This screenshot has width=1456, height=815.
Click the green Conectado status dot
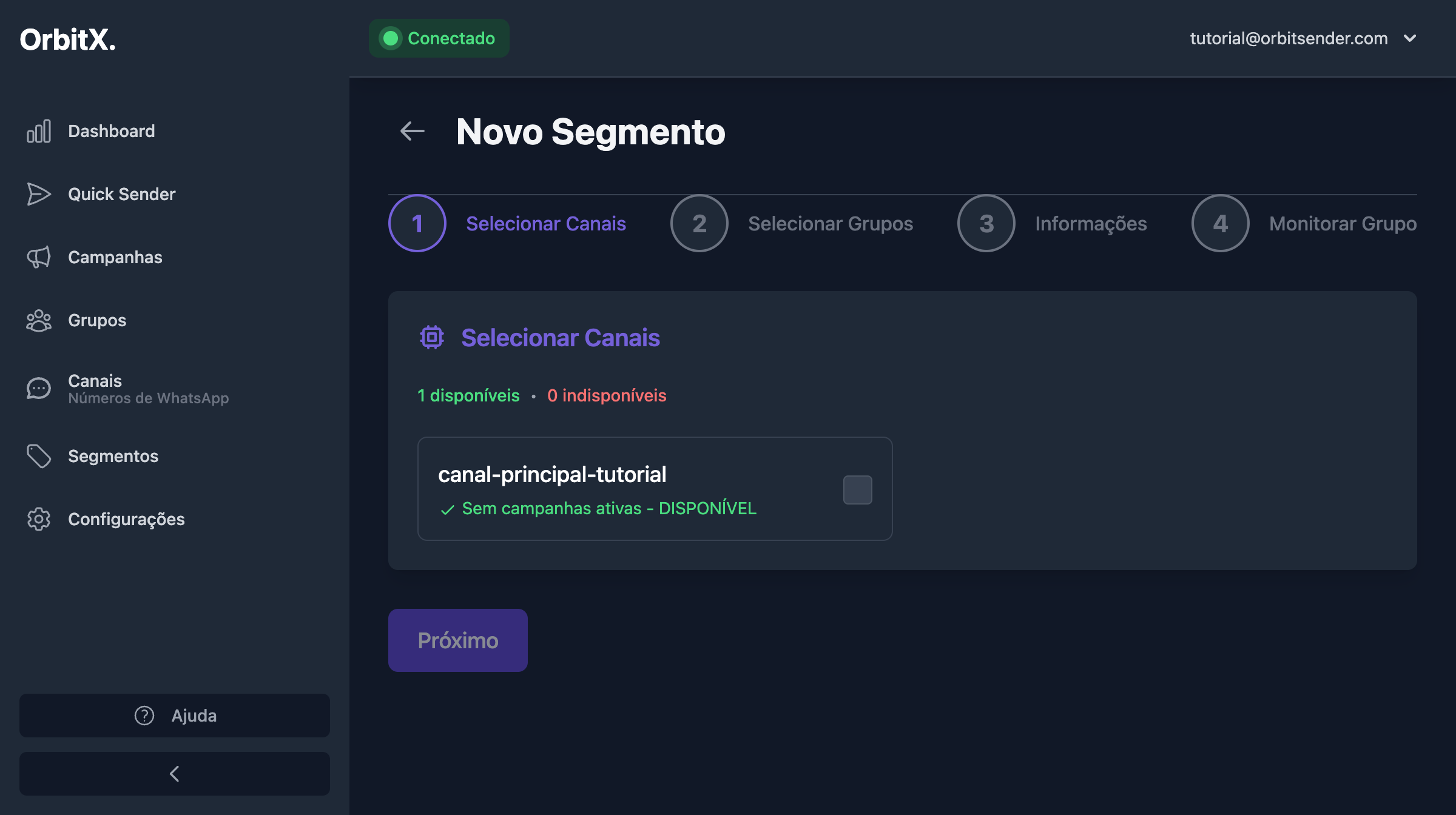click(x=390, y=38)
